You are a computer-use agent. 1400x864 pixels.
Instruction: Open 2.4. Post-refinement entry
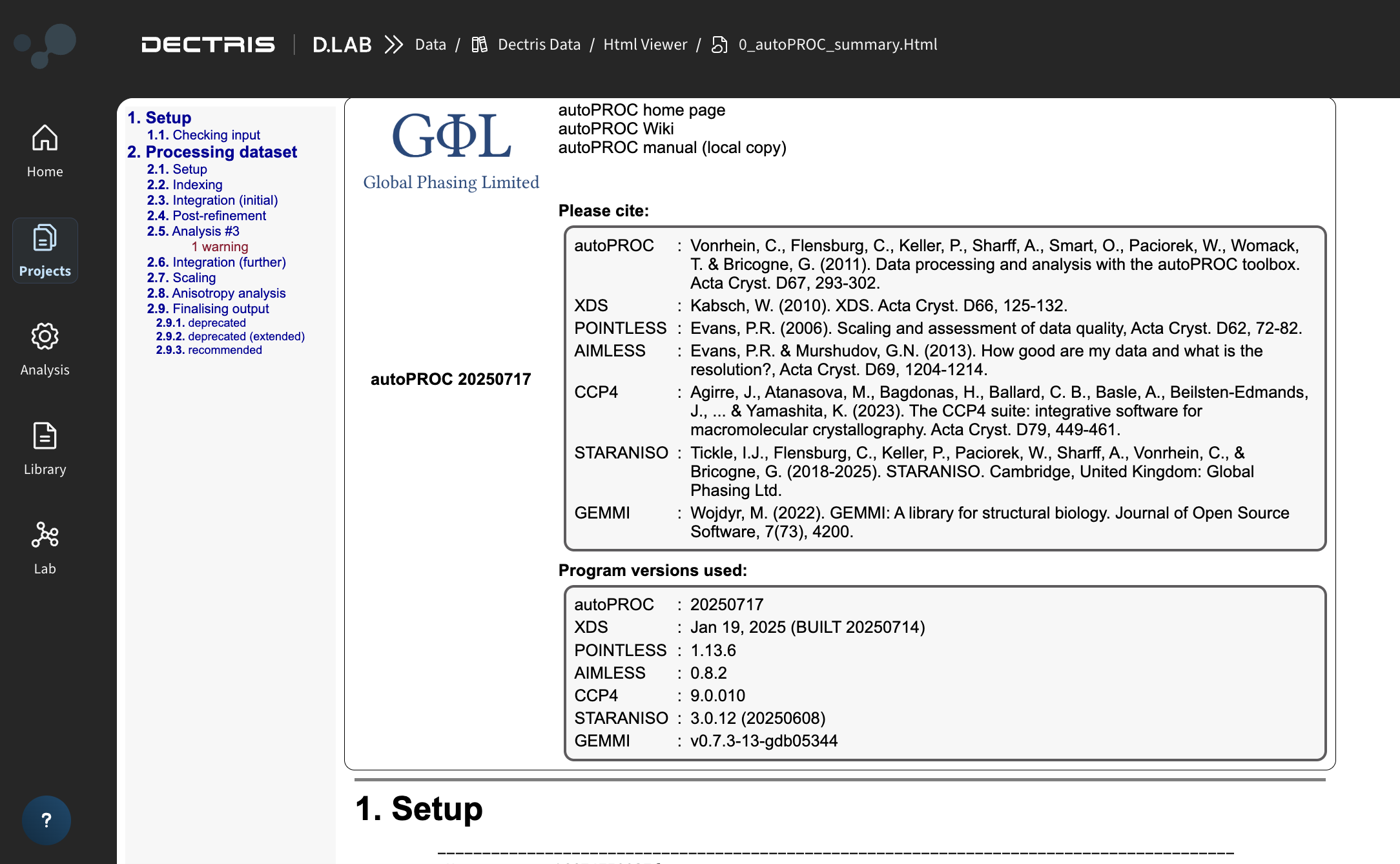click(207, 216)
